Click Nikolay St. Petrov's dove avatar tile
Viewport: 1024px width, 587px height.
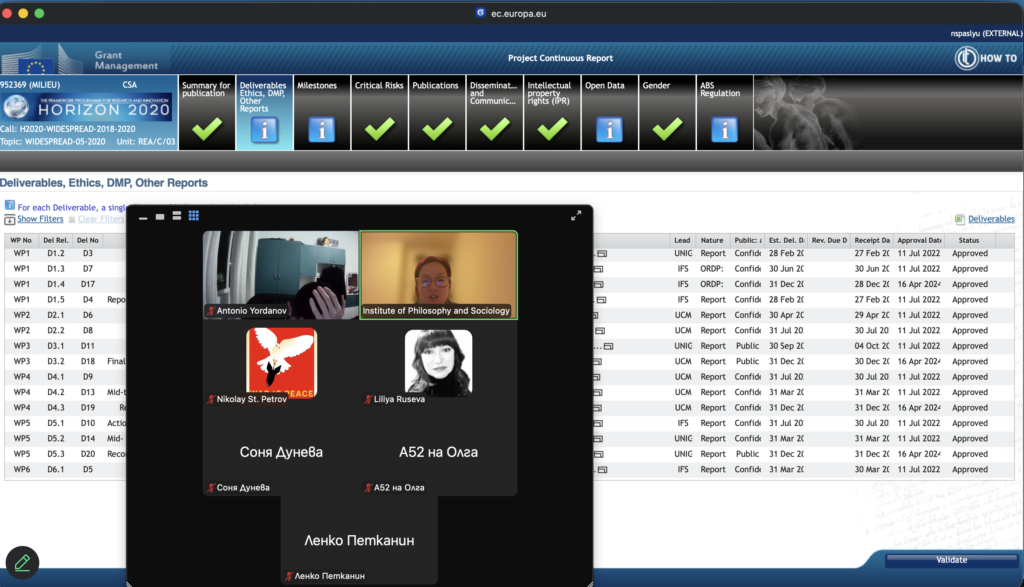click(281, 363)
